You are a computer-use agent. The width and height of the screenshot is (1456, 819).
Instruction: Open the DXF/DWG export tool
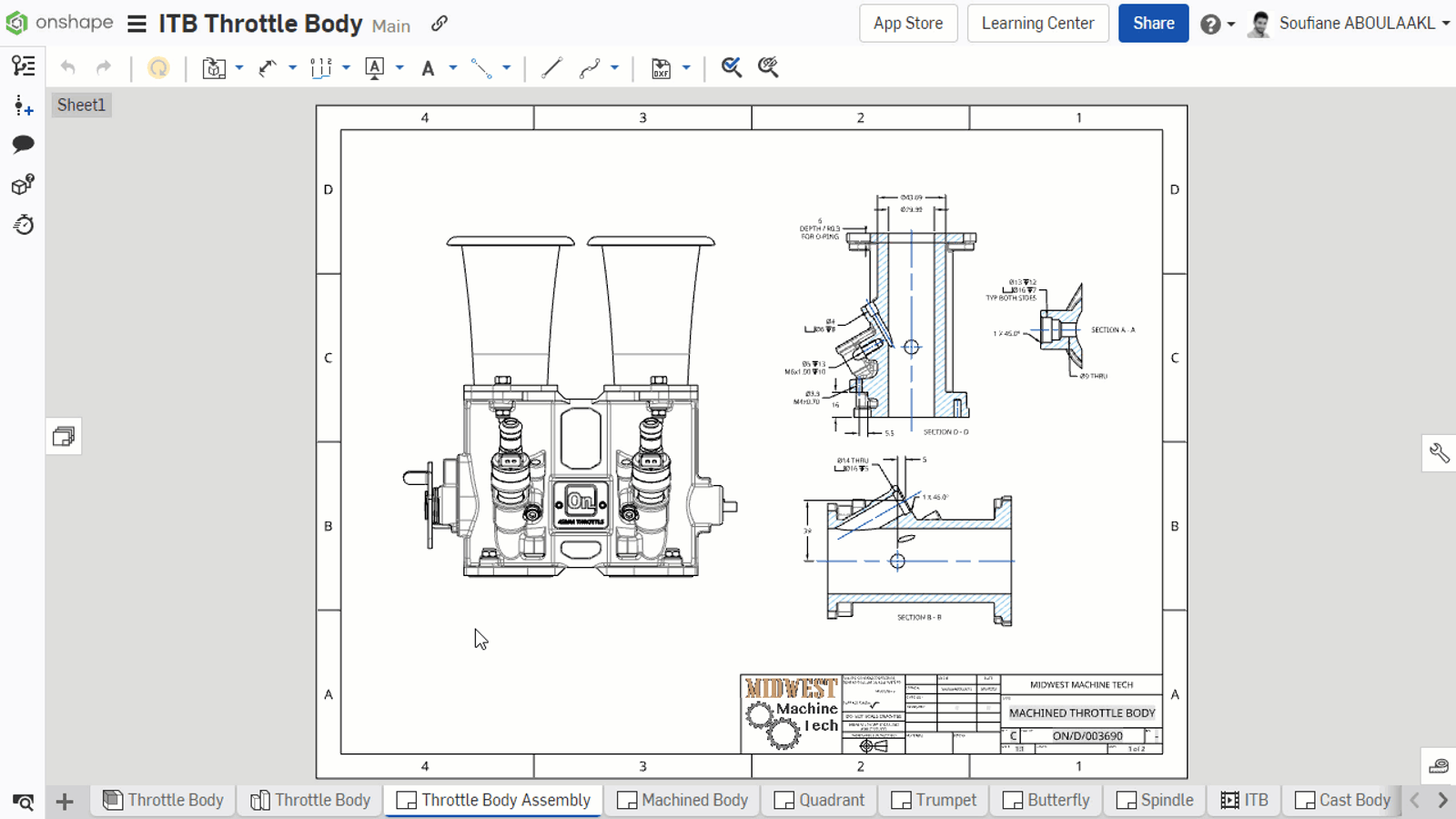point(662,66)
